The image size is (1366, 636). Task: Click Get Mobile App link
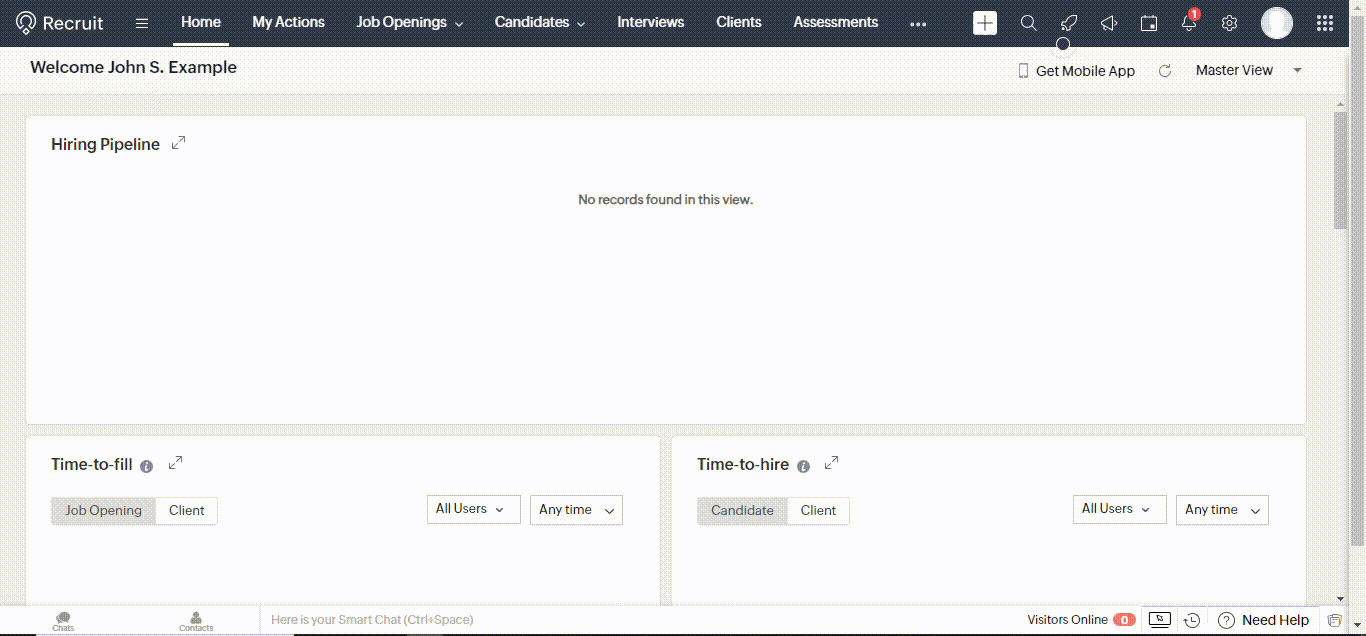coord(1076,71)
